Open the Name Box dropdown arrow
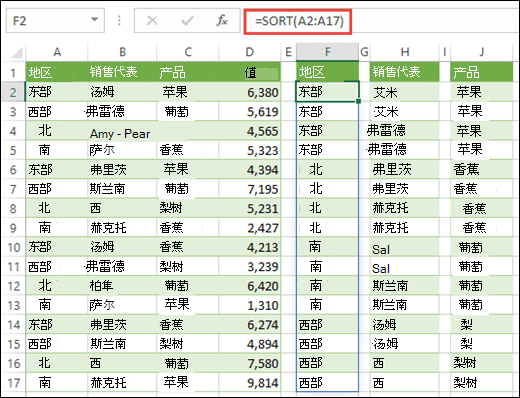This screenshot has width=520, height=398. click(x=94, y=20)
